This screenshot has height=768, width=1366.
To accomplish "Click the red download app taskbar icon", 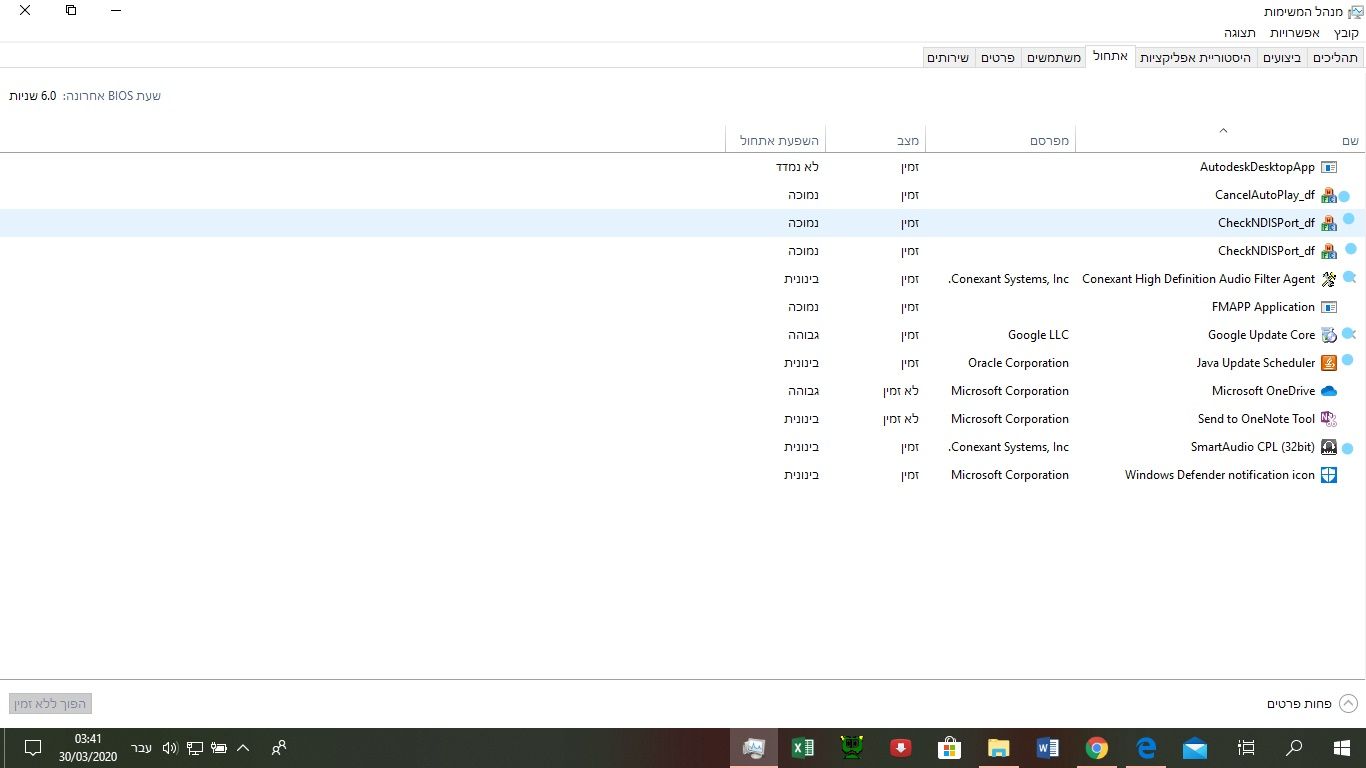I will [x=901, y=748].
